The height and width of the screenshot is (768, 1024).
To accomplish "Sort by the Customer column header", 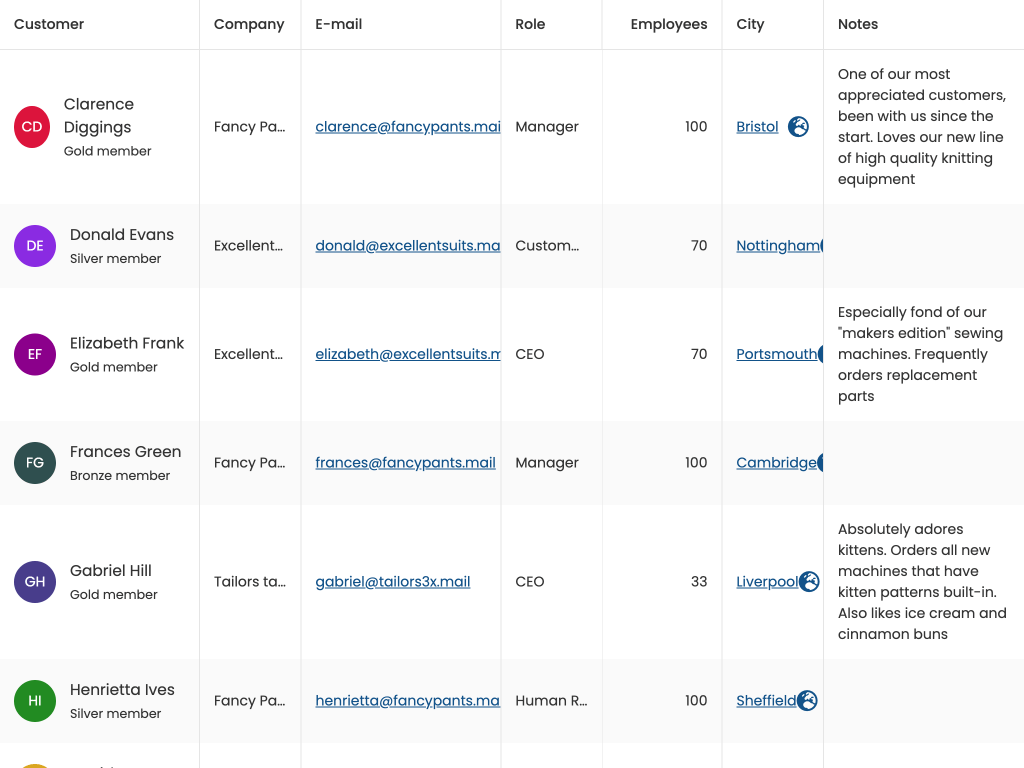I will pos(49,24).
